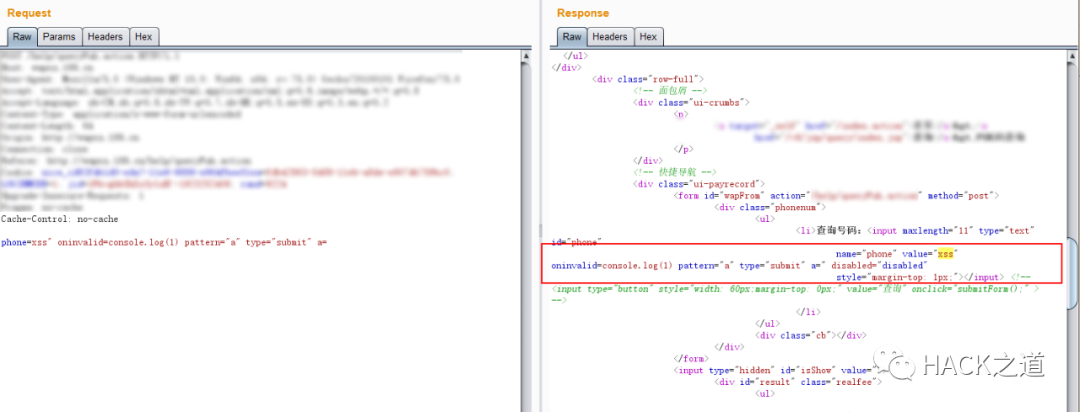Click the 'div class="phonenum"' line

pos(770,207)
